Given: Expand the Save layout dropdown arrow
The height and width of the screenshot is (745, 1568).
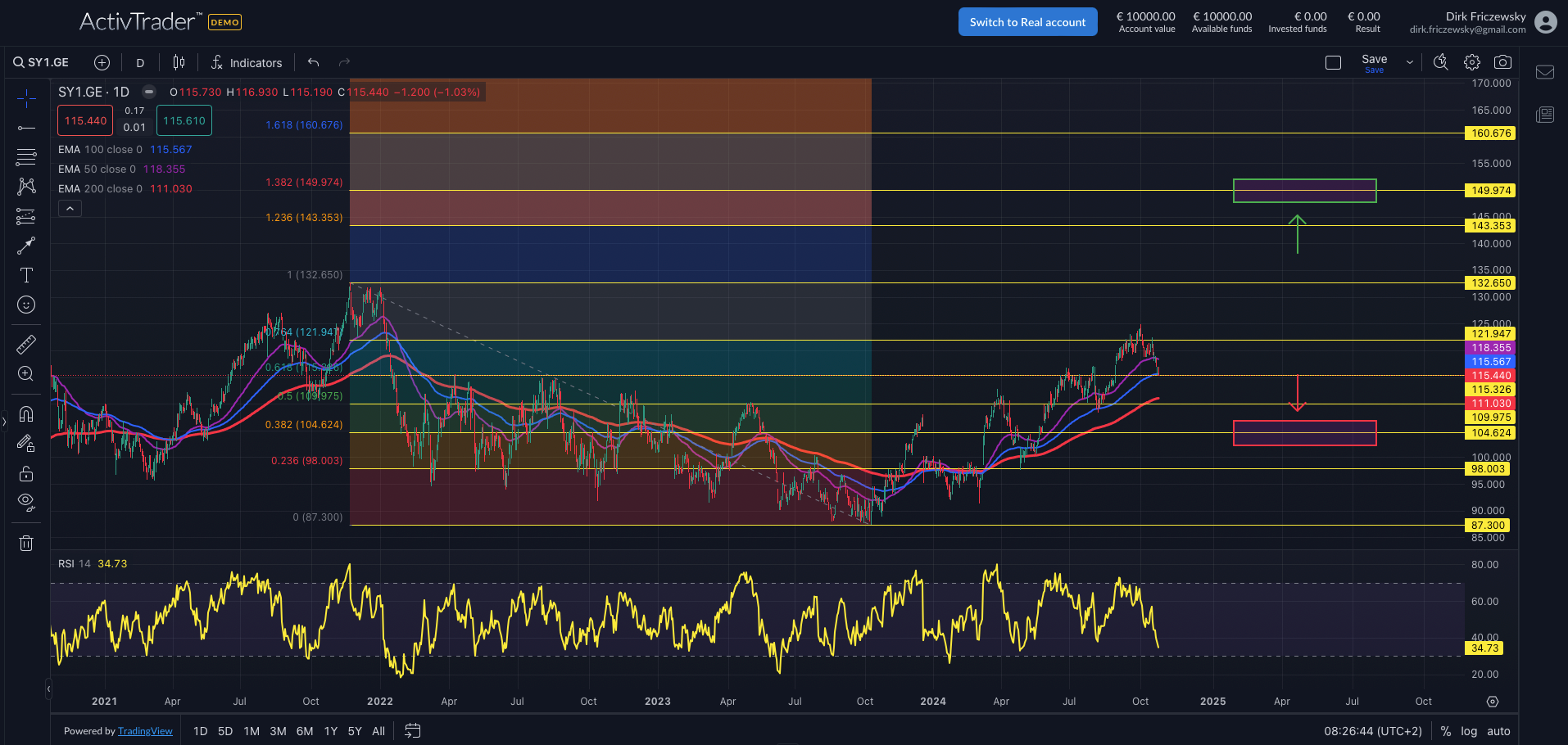Looking at the screenshot, I should [x=1409, y=62].
